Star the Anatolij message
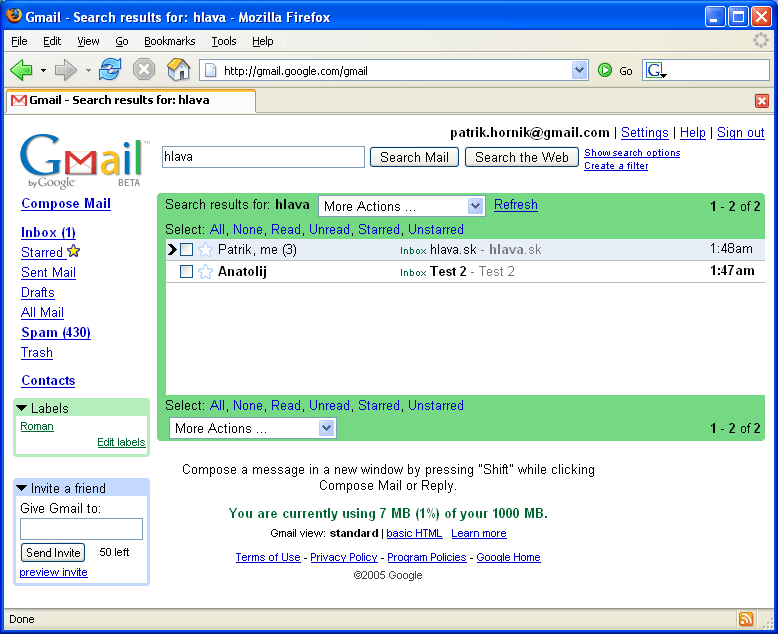 pos(205,272)
